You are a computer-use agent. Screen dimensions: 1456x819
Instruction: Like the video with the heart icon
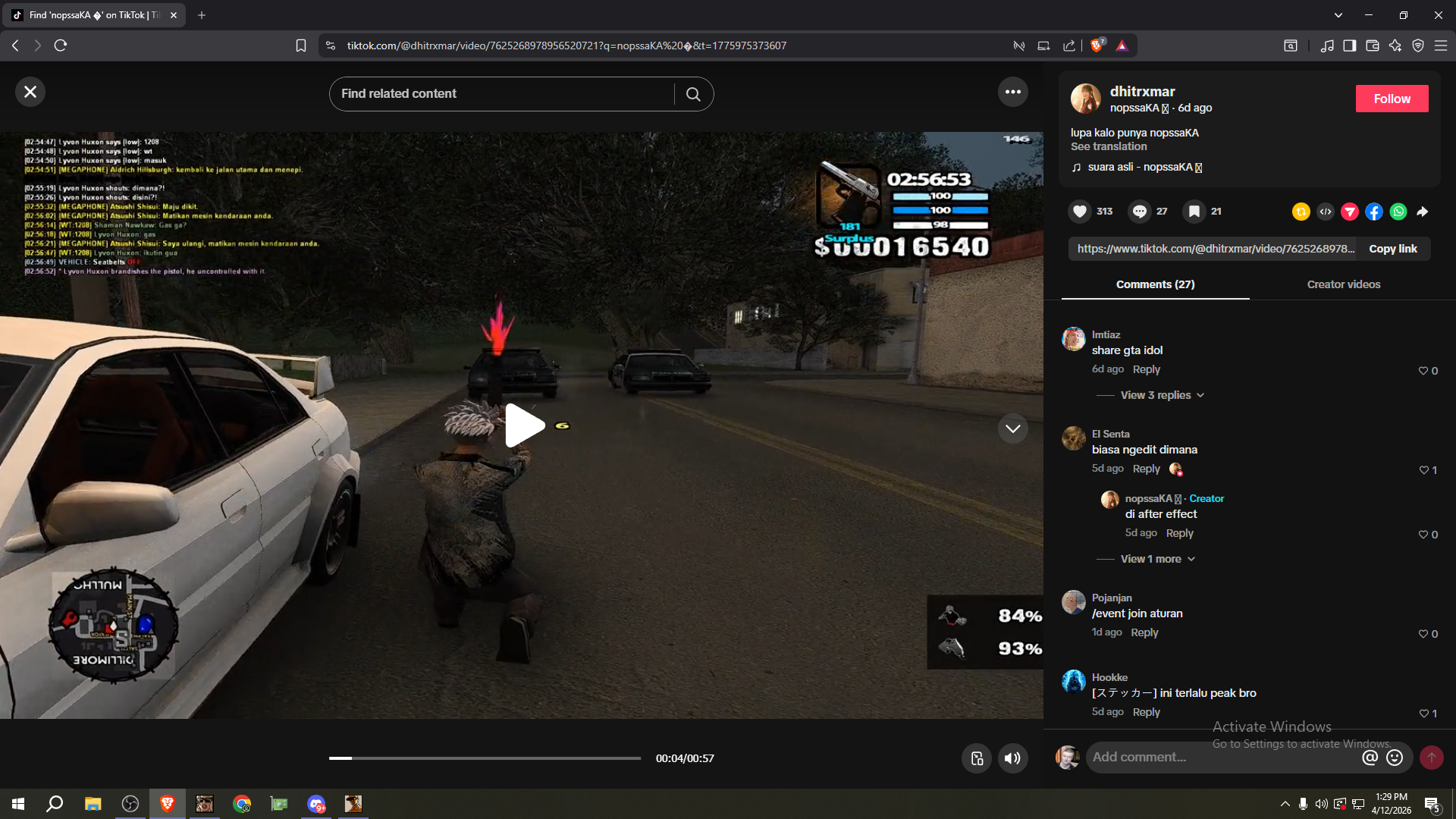coord(1080,212)
